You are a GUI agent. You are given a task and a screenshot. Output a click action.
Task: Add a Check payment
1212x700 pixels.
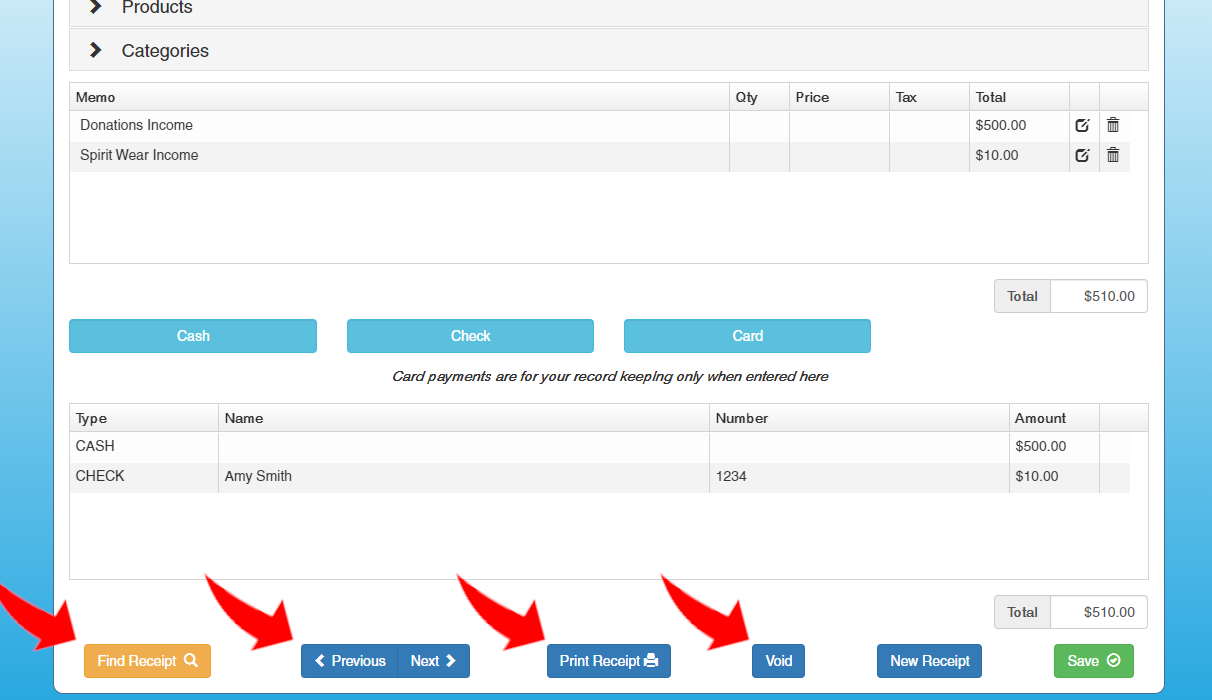click(x=470, y=336)
